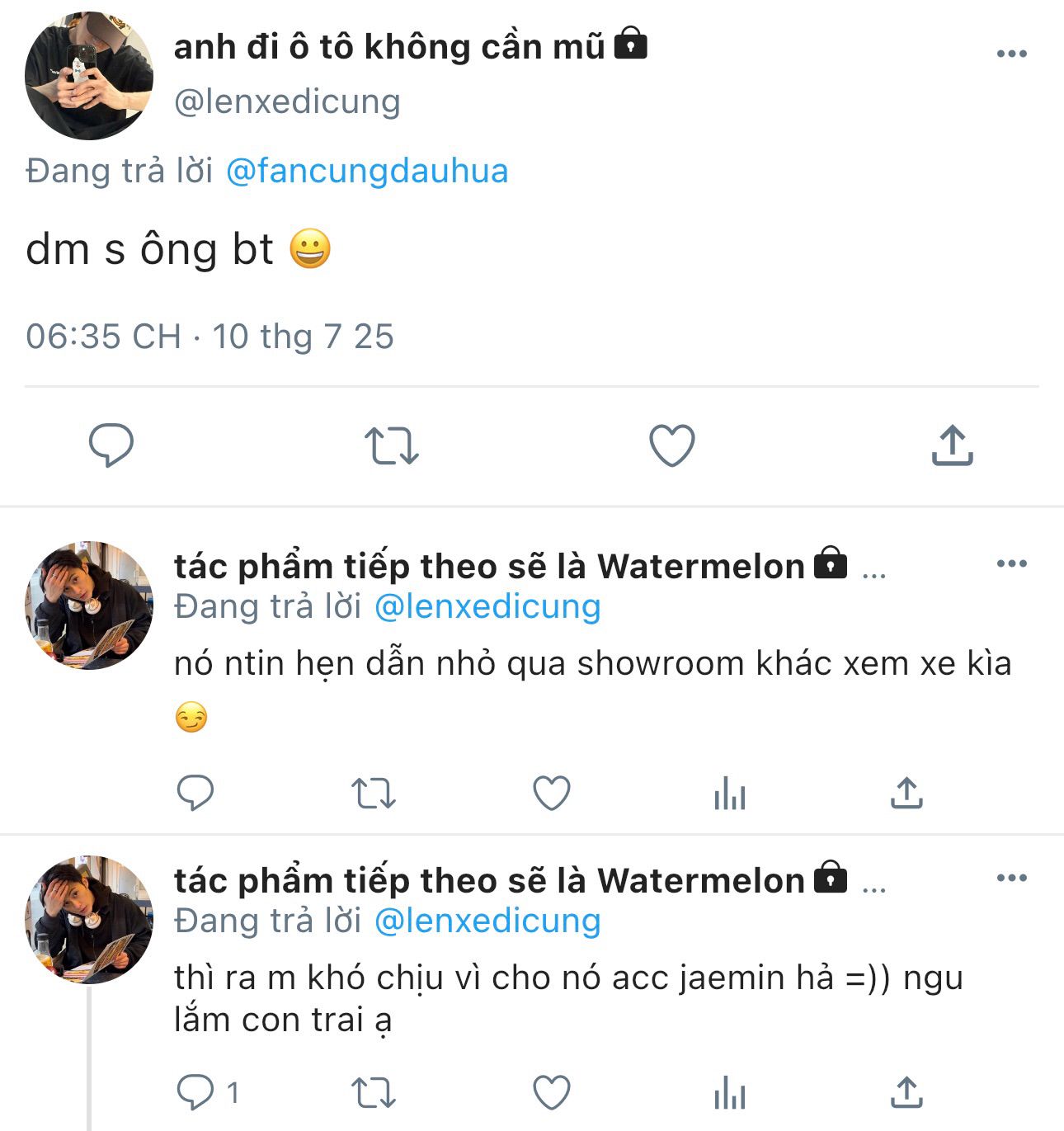Like the jaemin reply tweet

[x=552, y=1093]
